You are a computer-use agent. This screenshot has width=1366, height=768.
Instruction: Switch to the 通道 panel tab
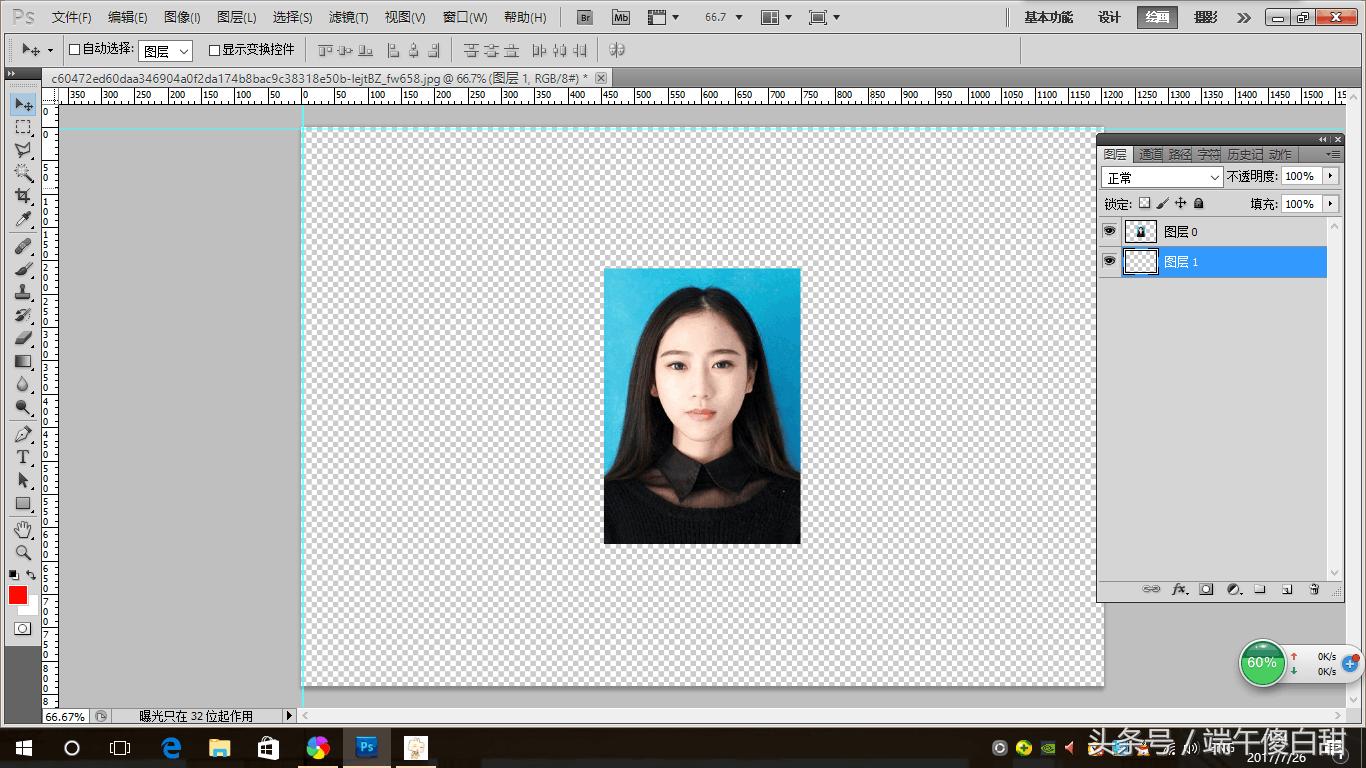[1150, 154]
